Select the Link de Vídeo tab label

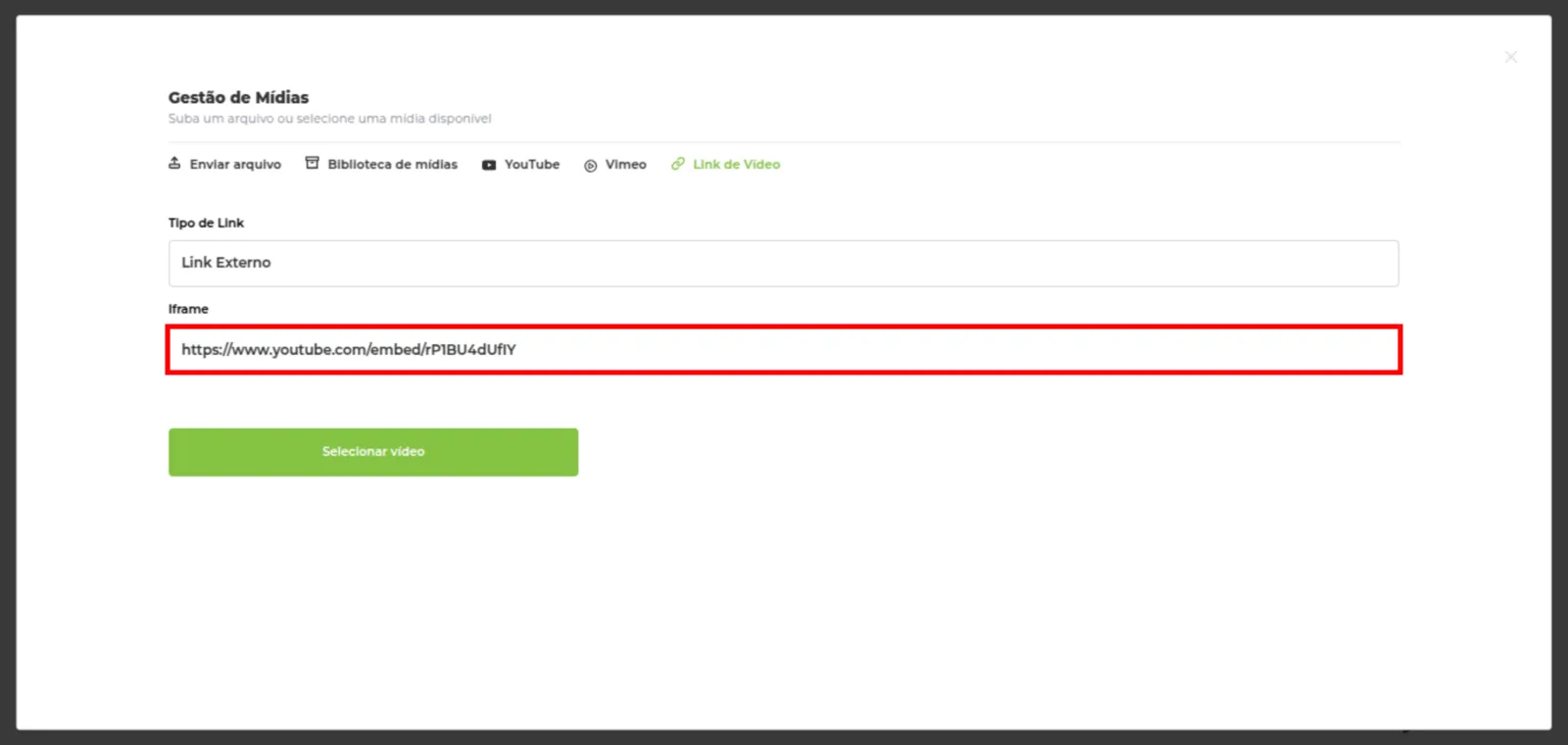point(737,165)
